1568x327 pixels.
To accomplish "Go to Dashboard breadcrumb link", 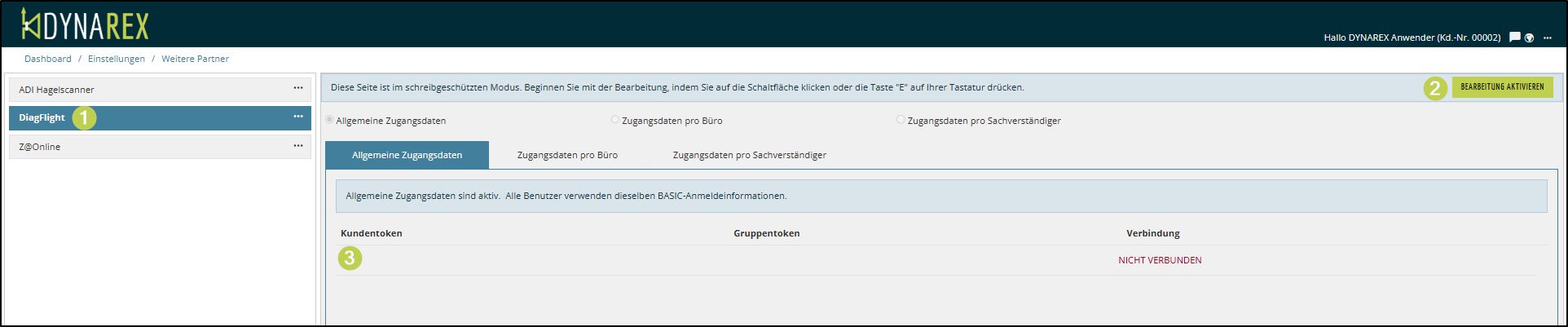I will tap(47, 59).
